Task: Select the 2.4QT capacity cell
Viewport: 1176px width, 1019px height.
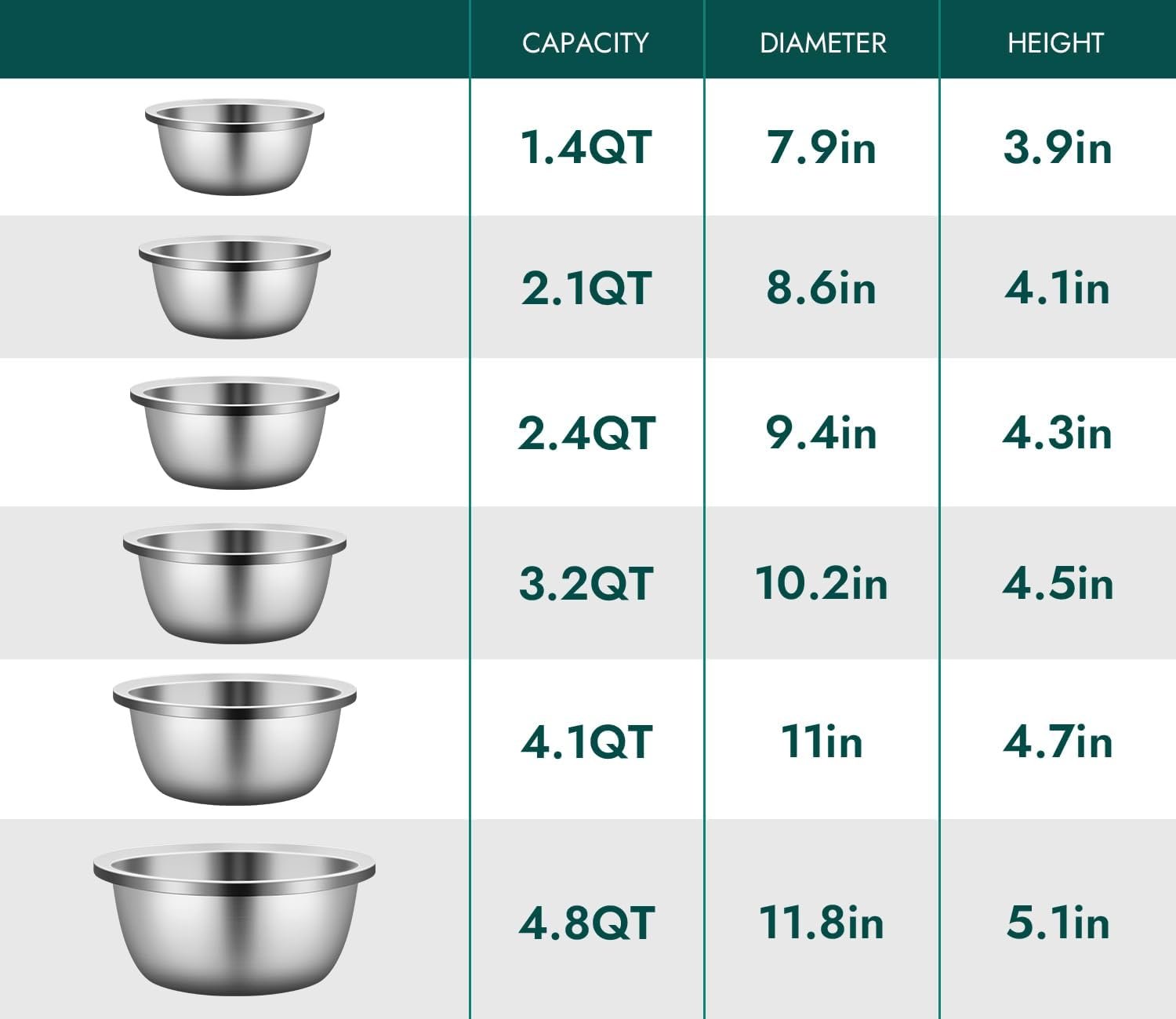Action: (x=586, y=433)
